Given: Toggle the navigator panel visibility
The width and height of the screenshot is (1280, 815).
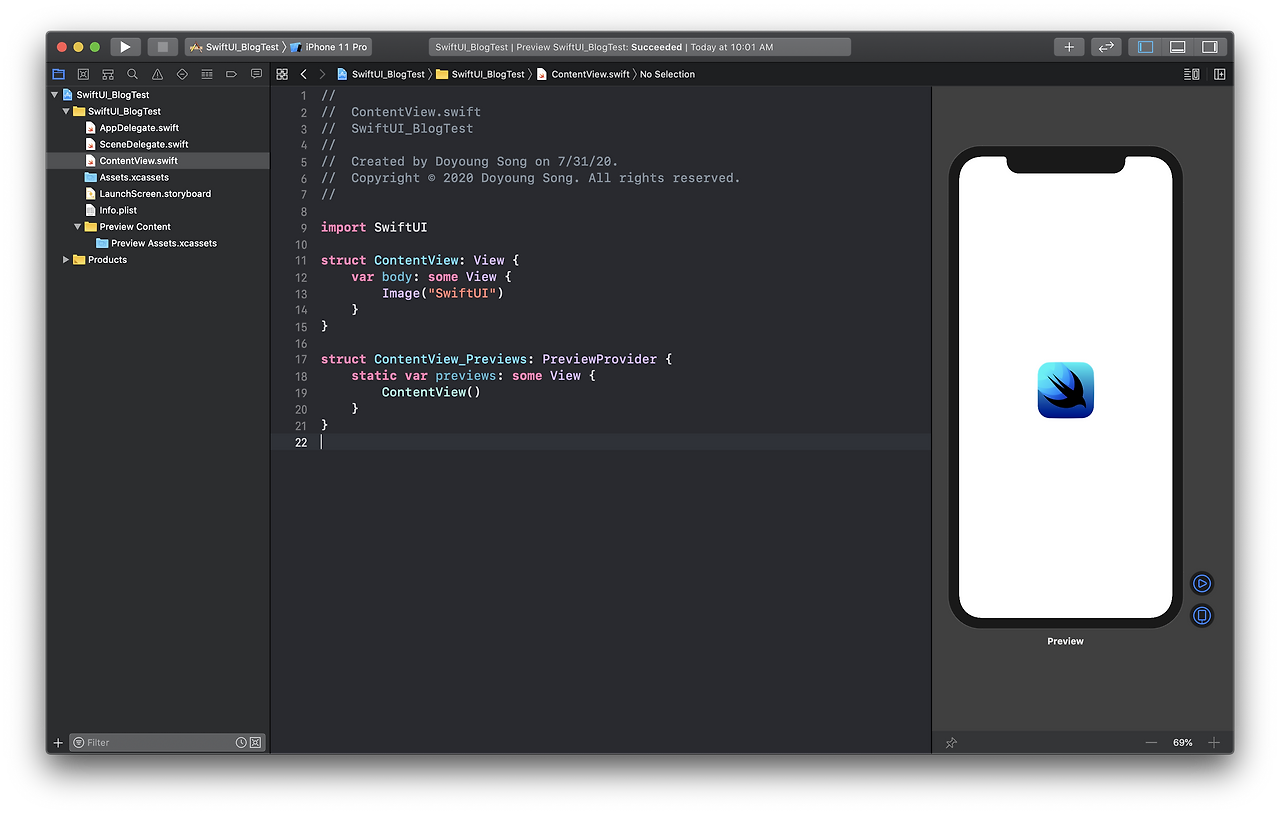Looking at the screenshot, I should (x=1146, y=47).
